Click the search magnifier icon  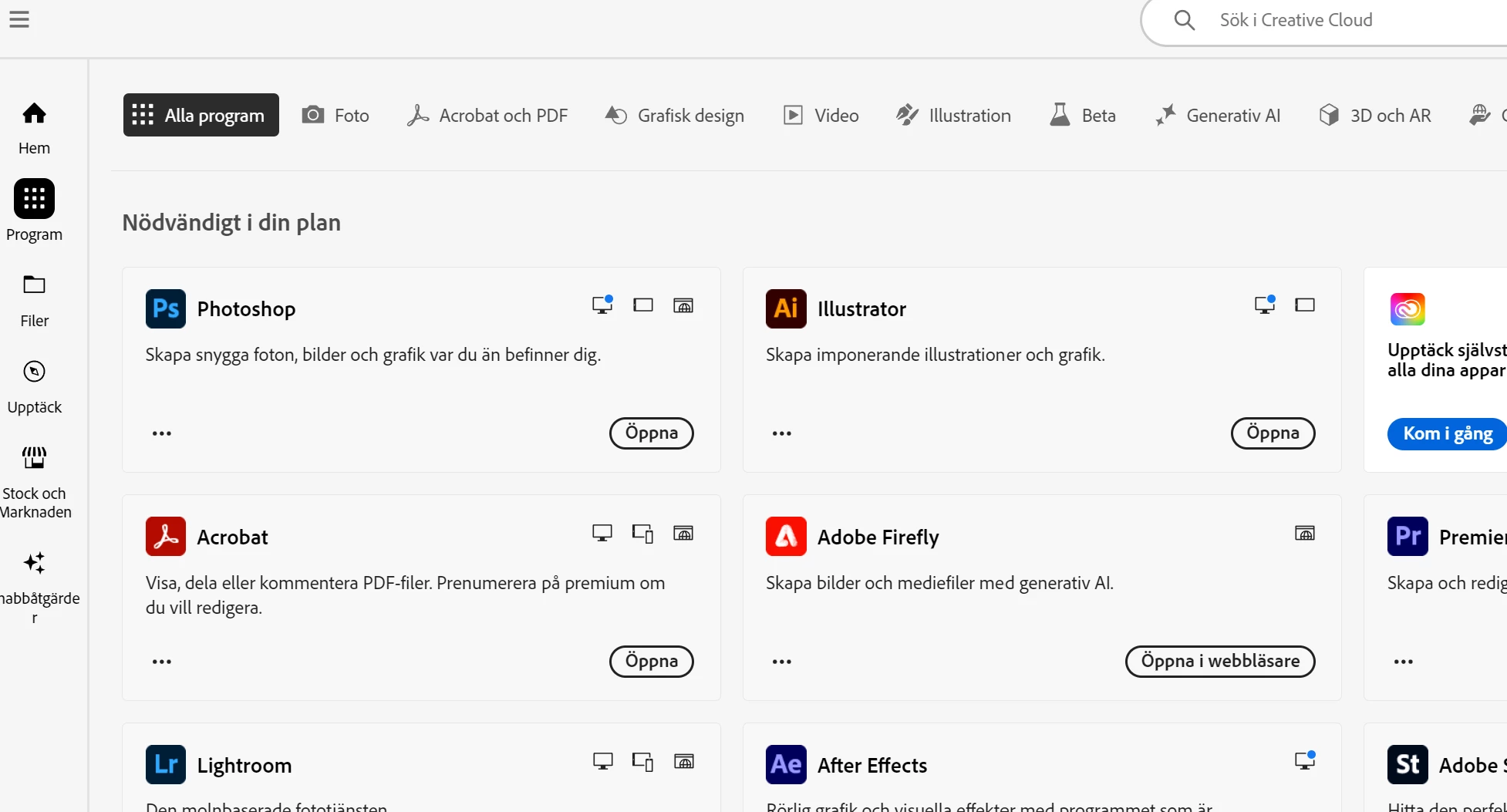click(x=1185, y=20)
